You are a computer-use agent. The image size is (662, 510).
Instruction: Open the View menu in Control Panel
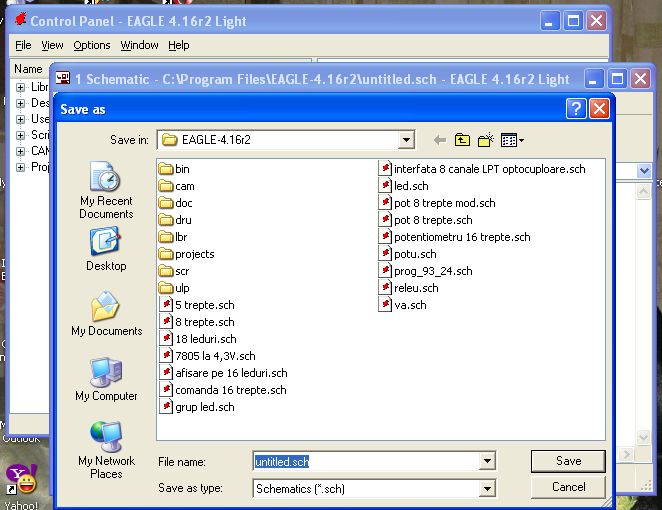[52, 45]
